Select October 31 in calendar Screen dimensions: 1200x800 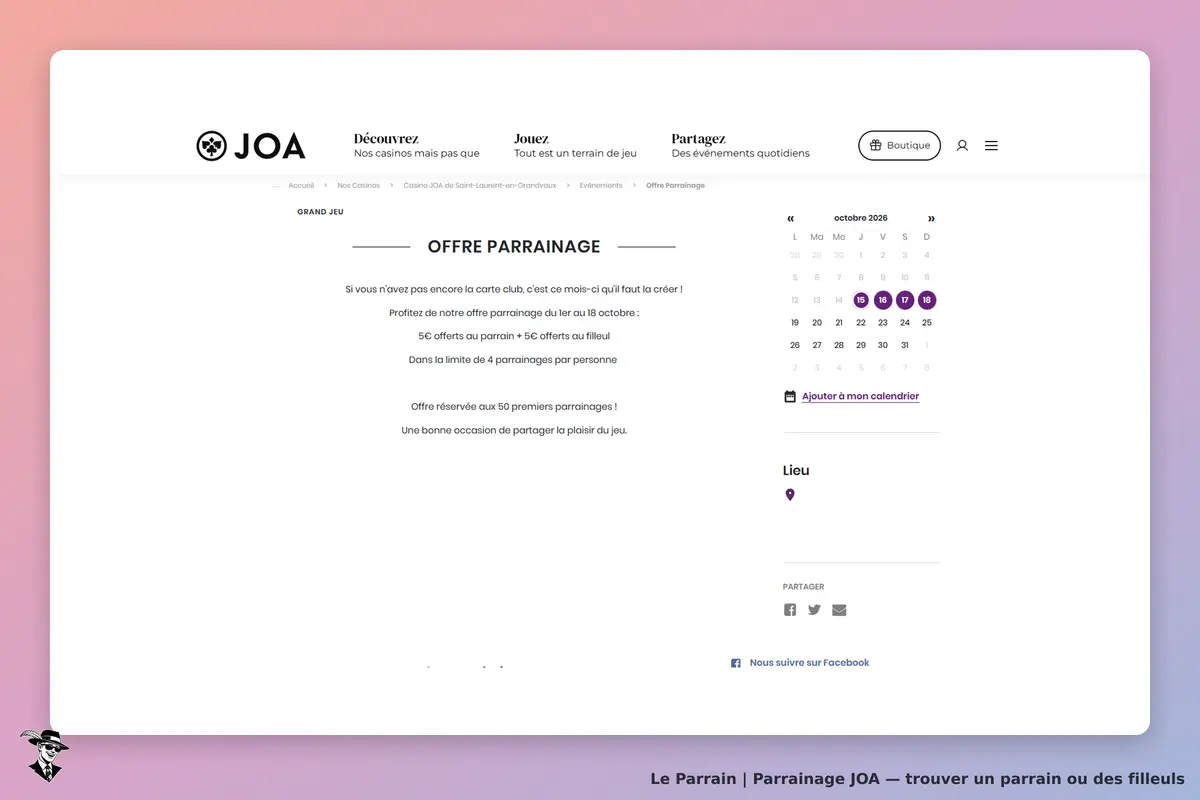click(x=905, y=345)
